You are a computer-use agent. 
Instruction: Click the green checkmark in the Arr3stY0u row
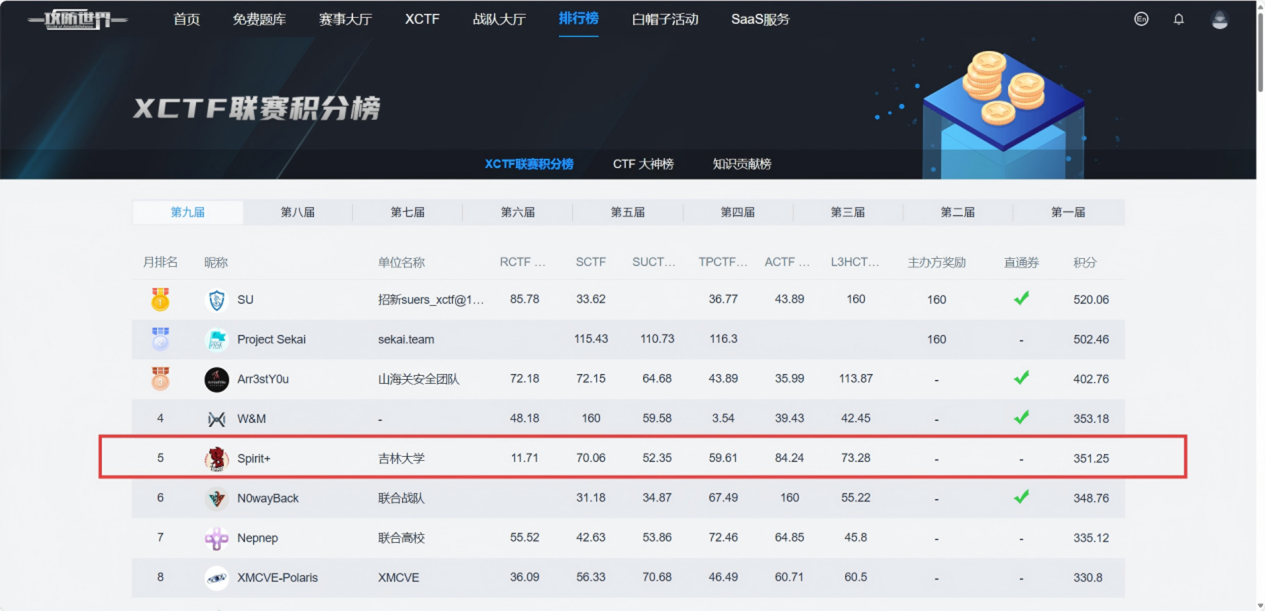click(x=1021, y=378)
